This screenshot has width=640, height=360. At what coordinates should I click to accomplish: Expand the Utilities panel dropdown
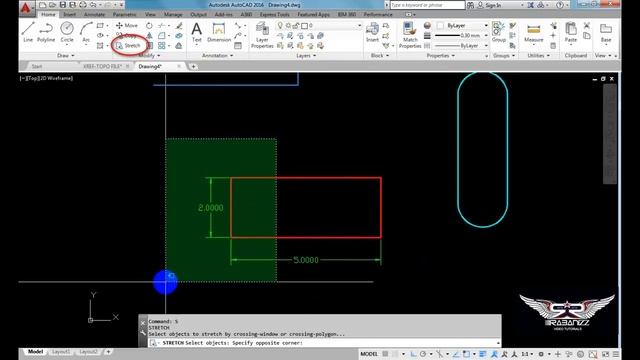[x=538, y=55]
